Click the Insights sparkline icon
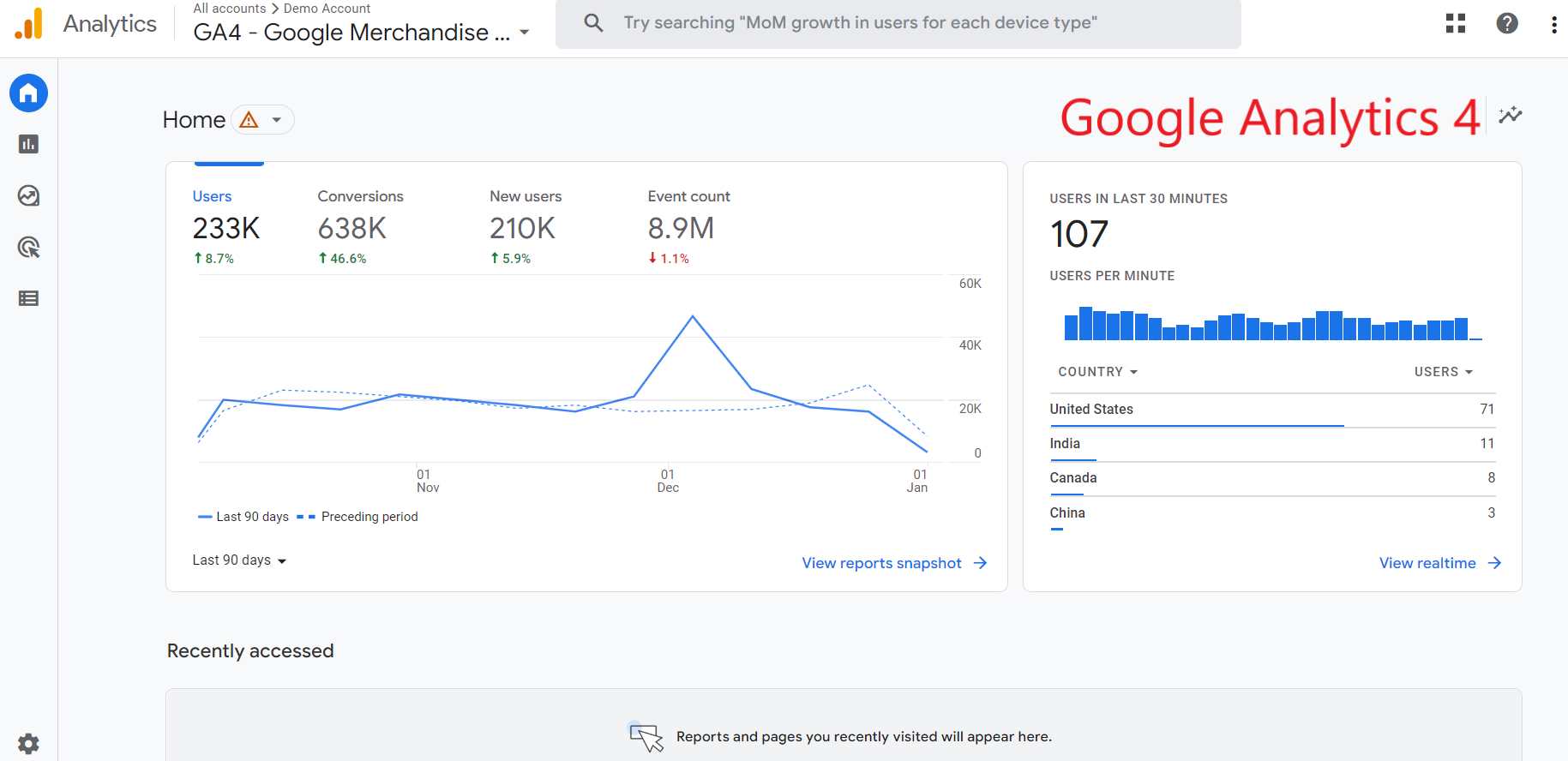Screen dimensions: 1568x761 tap(1510, 115)
